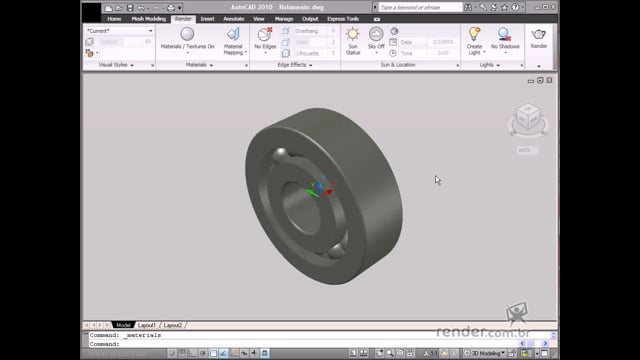Click the Save icon in Quick Access toolbar
This screenshot has width=640, height=360.
130,8
